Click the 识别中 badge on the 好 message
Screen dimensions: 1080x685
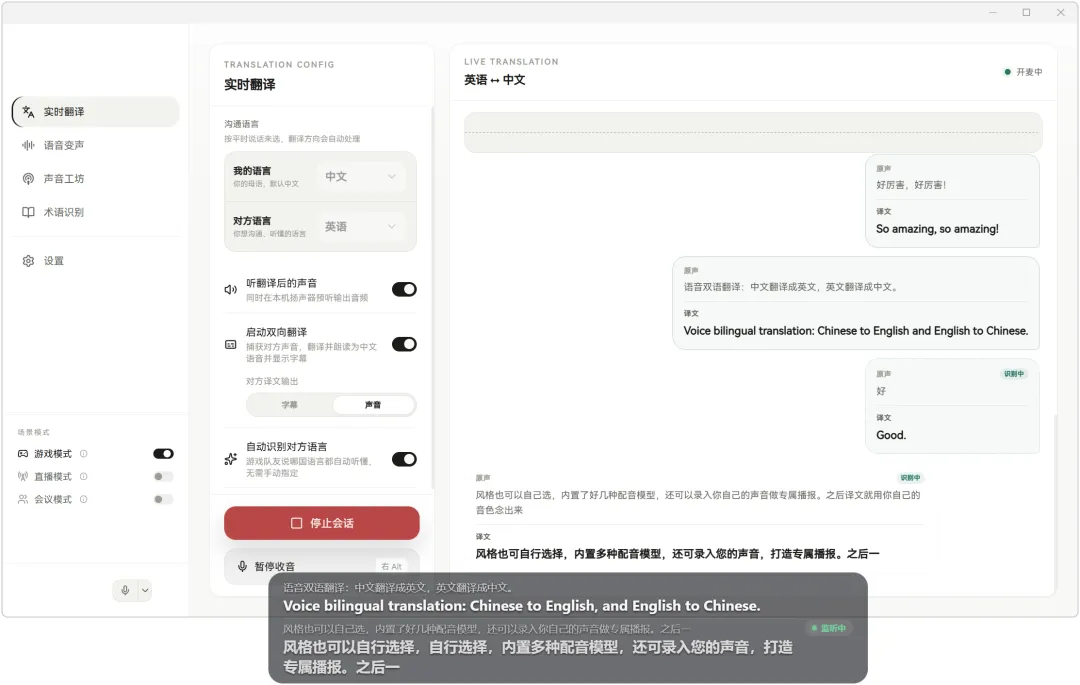(1013, 374)
